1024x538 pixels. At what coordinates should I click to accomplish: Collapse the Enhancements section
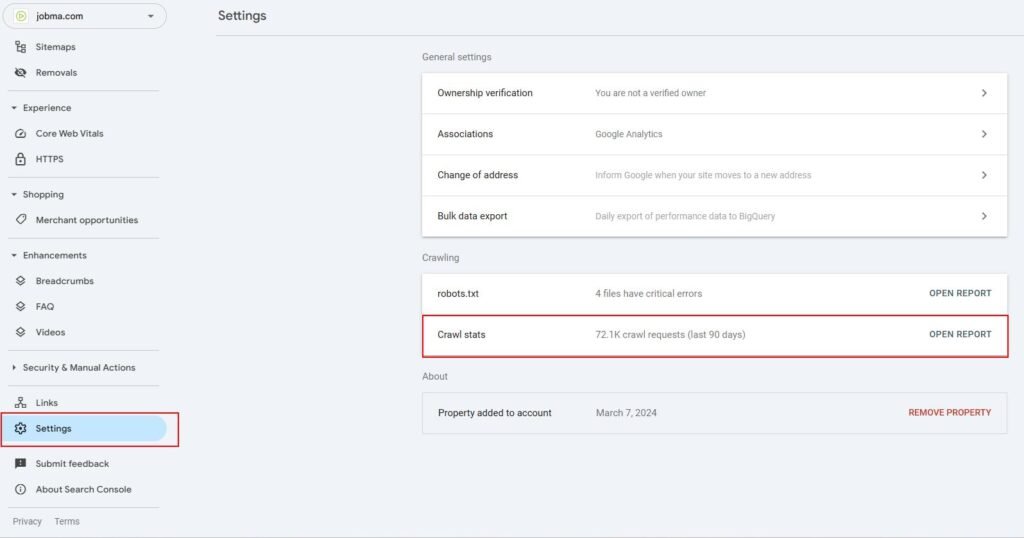[14, 255]
